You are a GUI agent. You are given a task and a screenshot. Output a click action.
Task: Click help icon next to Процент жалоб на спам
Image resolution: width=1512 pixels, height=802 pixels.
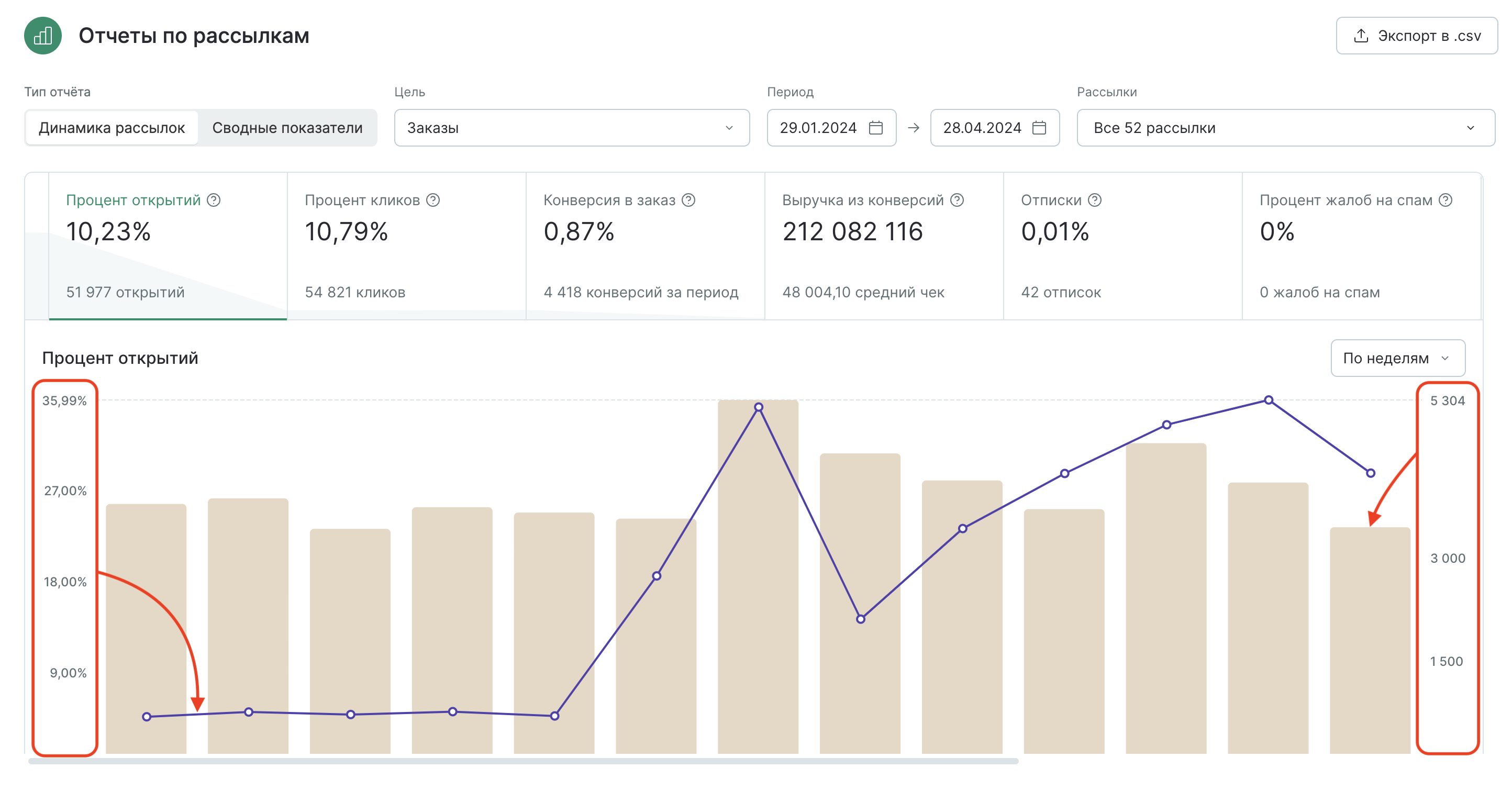pyautogui.click(x=1446, y=200)
